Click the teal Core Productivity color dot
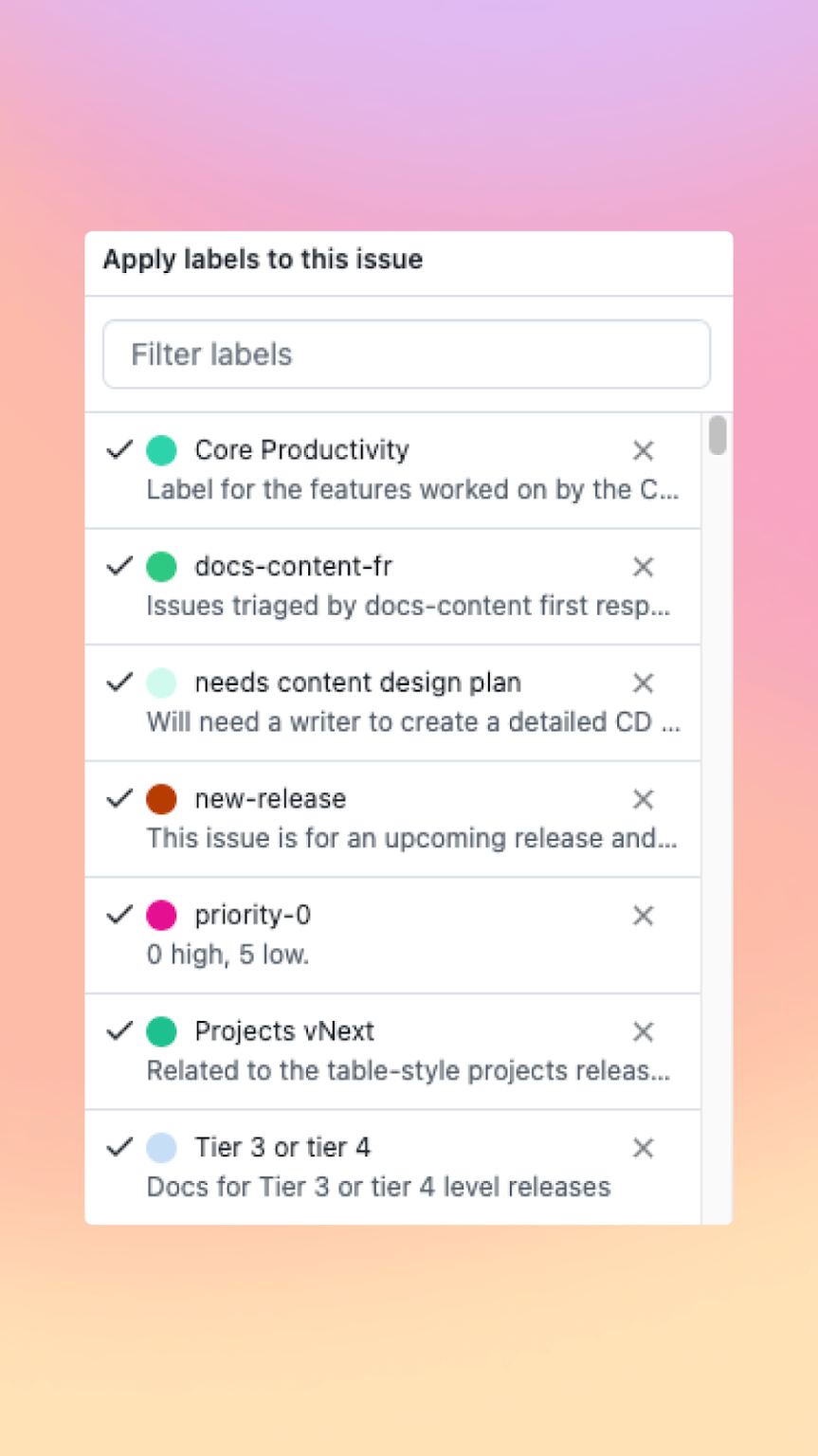Screen dimensions: 818x1456 point(162,450)
